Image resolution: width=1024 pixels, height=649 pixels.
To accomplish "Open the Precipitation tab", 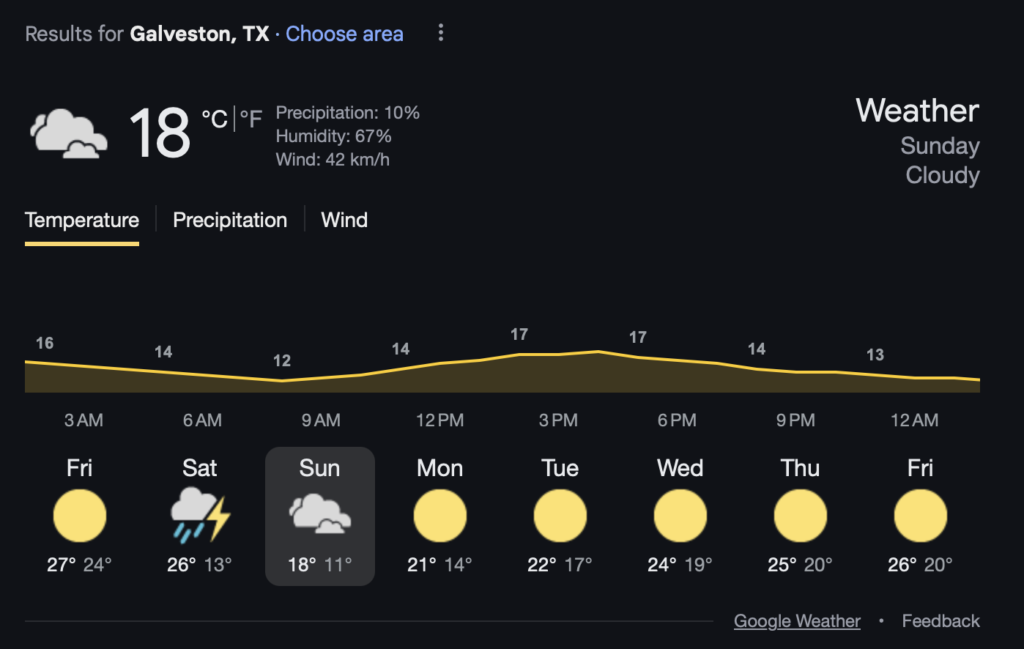I will (230, 220).
